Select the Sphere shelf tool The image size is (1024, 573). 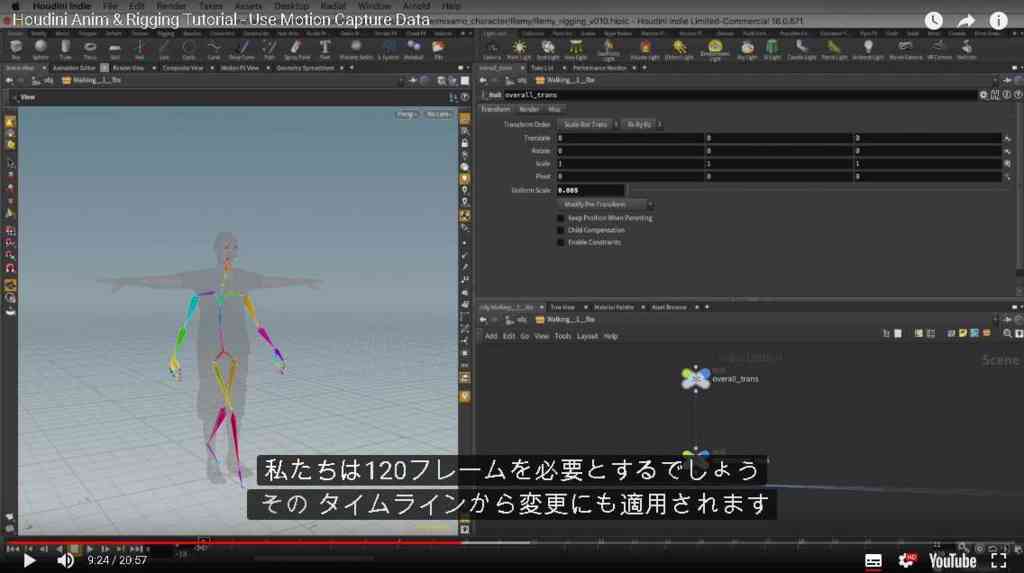coord(40,48)
